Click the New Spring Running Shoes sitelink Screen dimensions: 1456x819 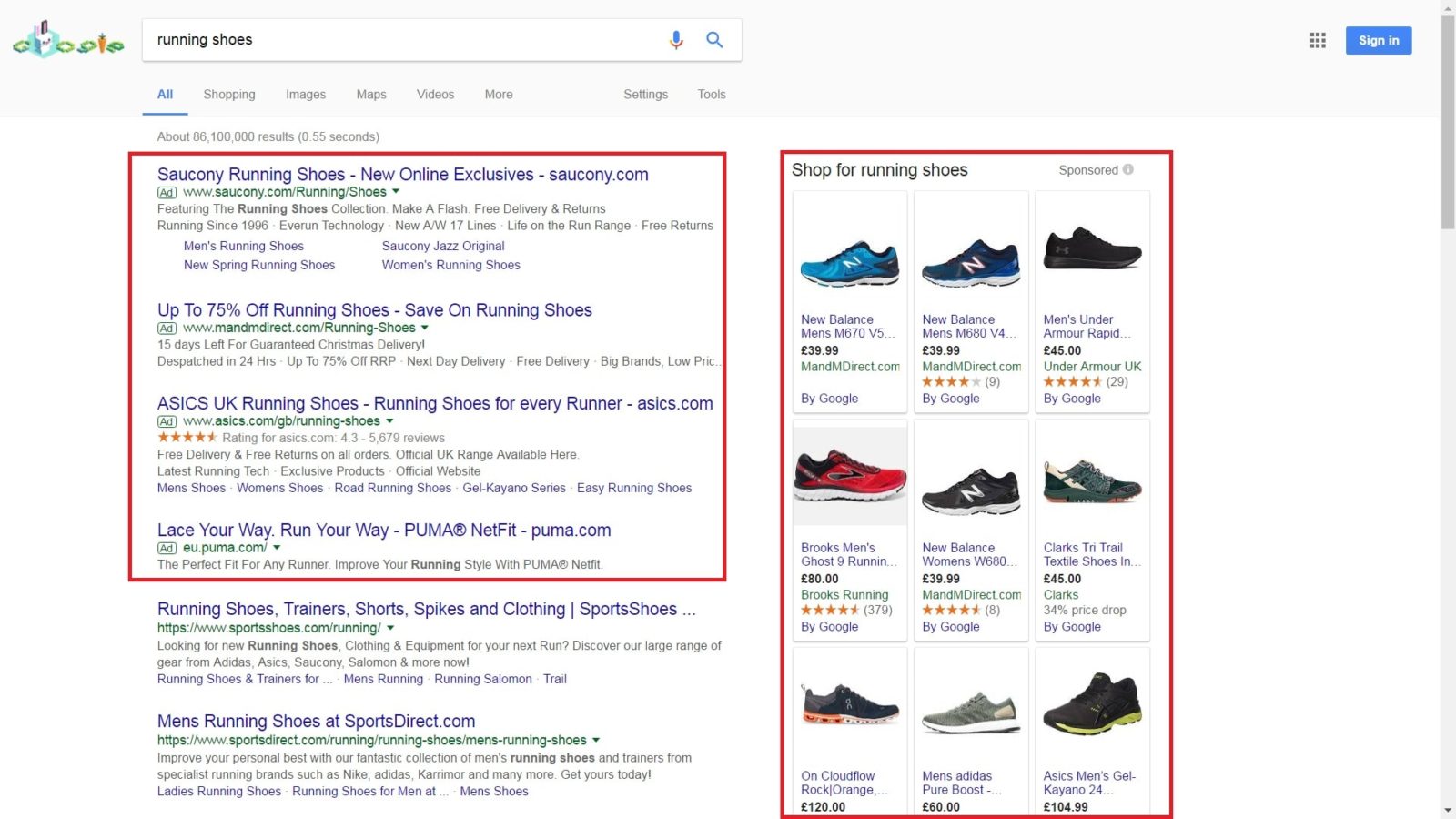(259, 265)
